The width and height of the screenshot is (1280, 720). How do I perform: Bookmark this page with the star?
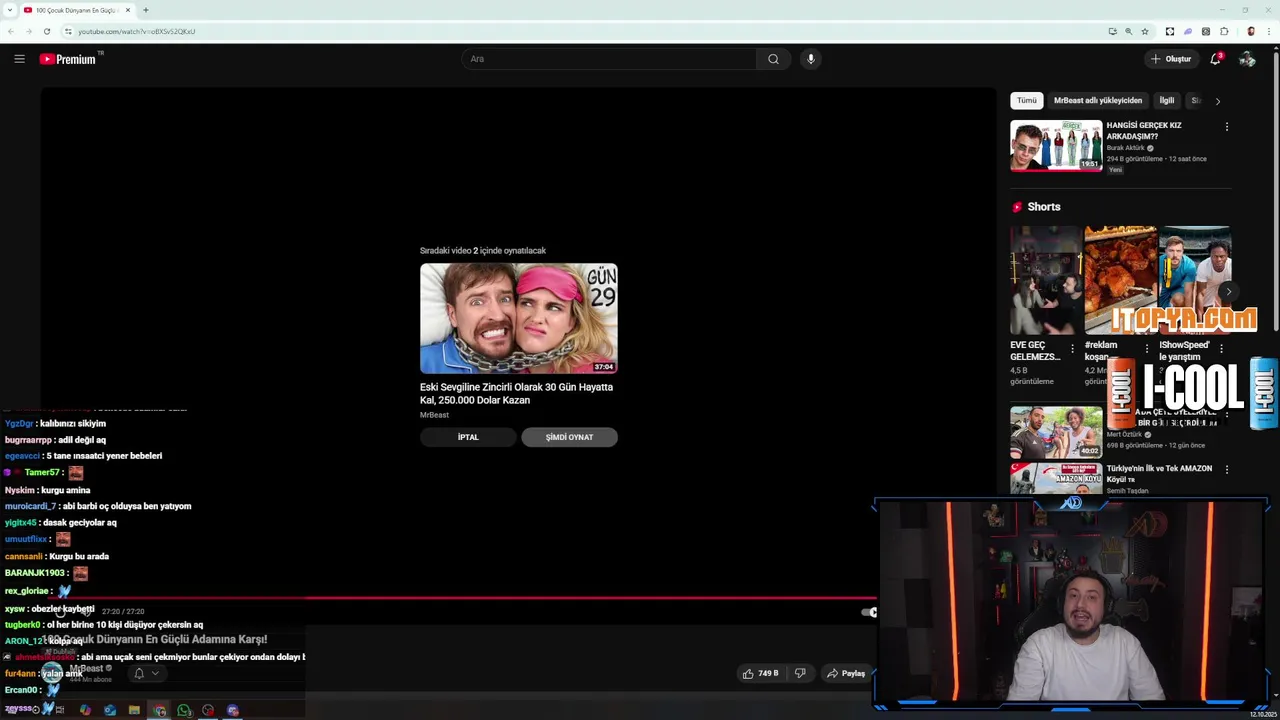(1145, 31)
